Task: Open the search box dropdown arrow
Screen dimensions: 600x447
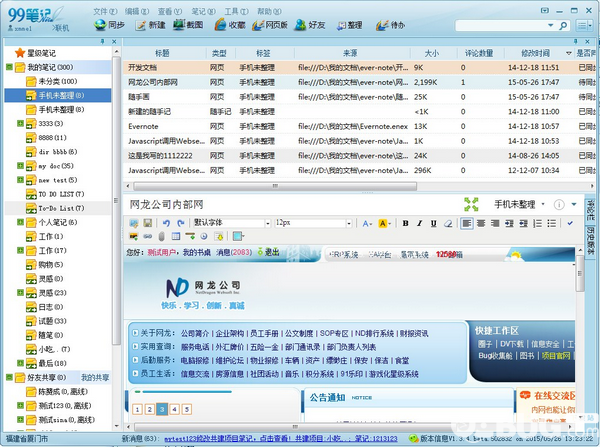Action: pyautogui.click(x=551, y=26)
